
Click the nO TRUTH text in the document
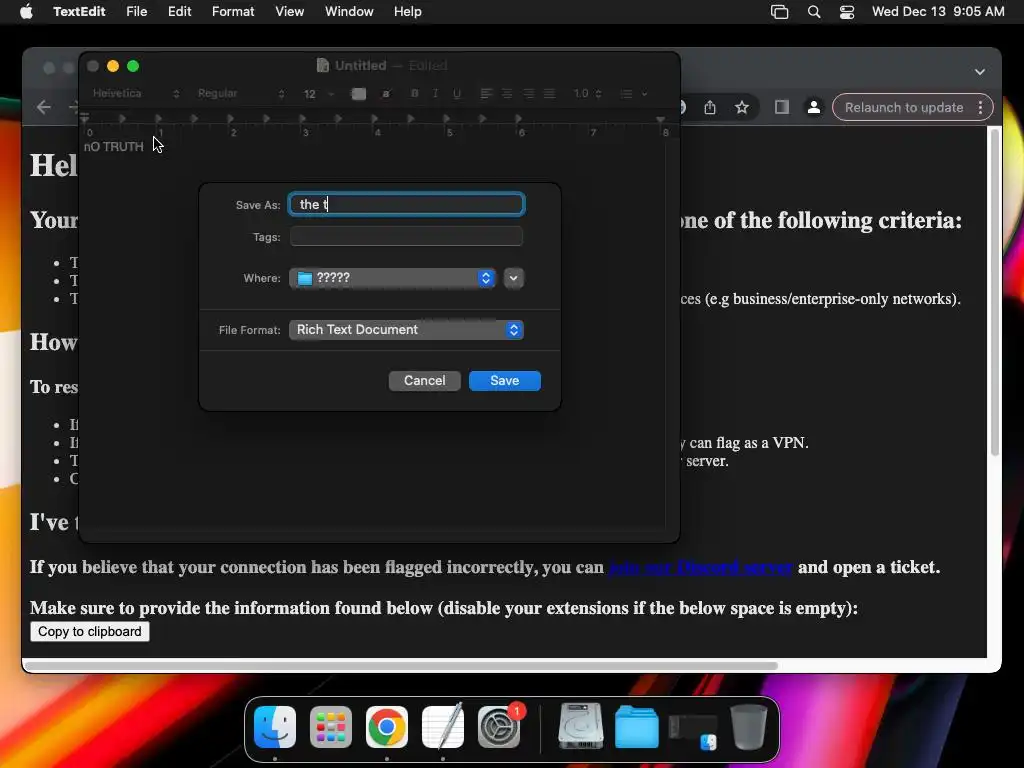pyautogui.click(x=114, y=146)
